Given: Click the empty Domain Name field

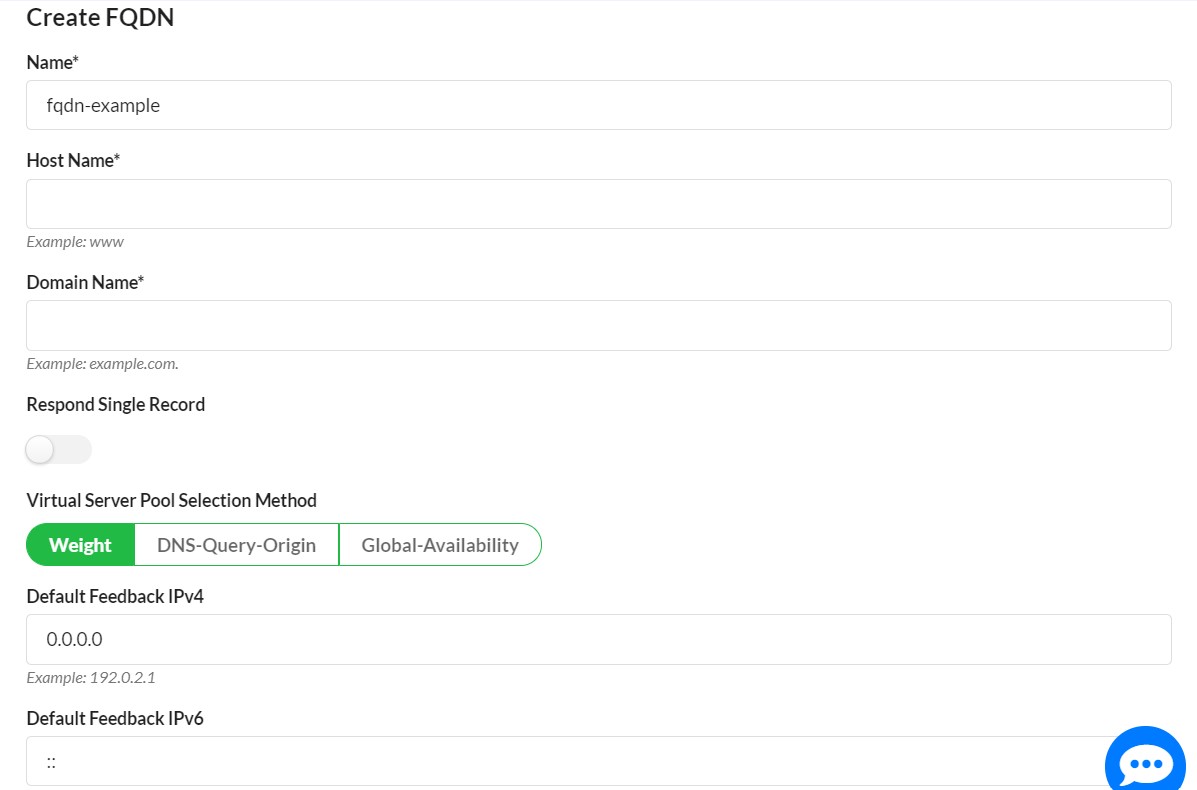Looking at the screenshot, I should pyautogui.click(x=598, y=325).
